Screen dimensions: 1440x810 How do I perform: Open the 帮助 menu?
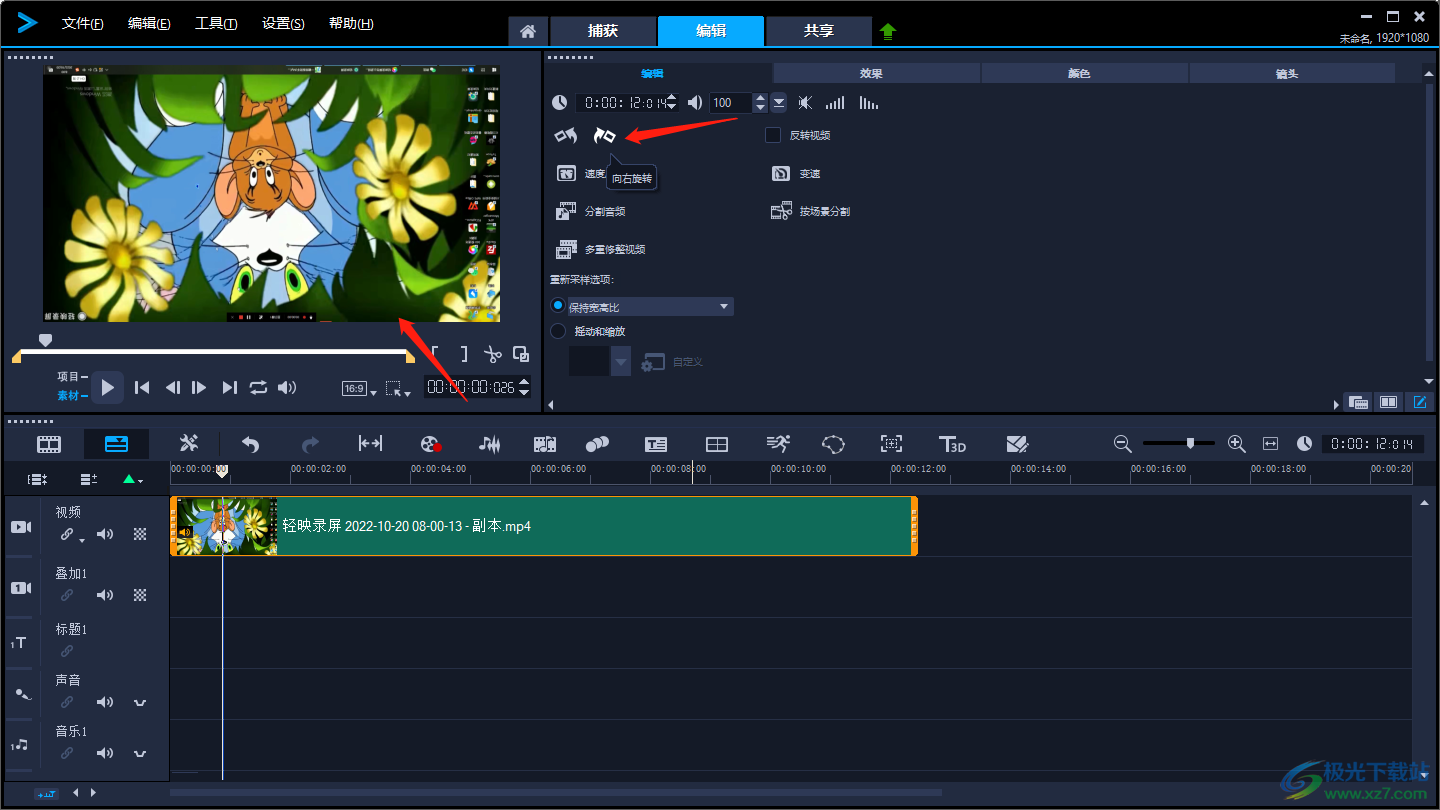pyautogui.click(x=351, y=23)
